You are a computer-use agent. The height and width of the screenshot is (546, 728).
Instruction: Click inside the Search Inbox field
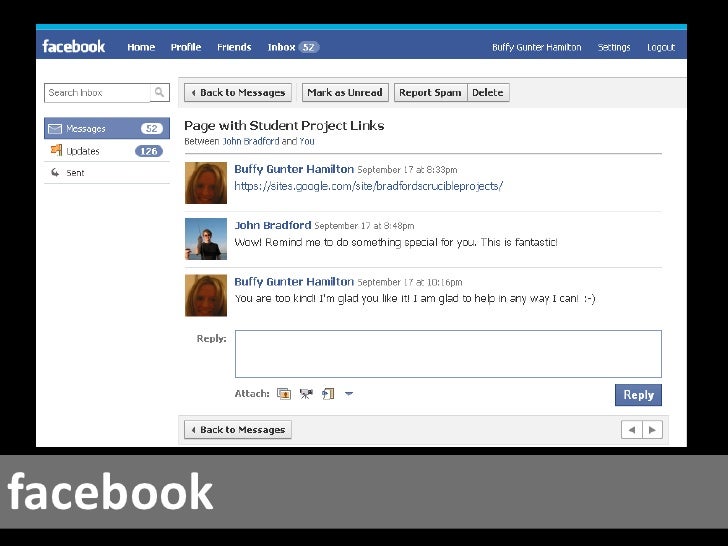click(x=98, y=92)
